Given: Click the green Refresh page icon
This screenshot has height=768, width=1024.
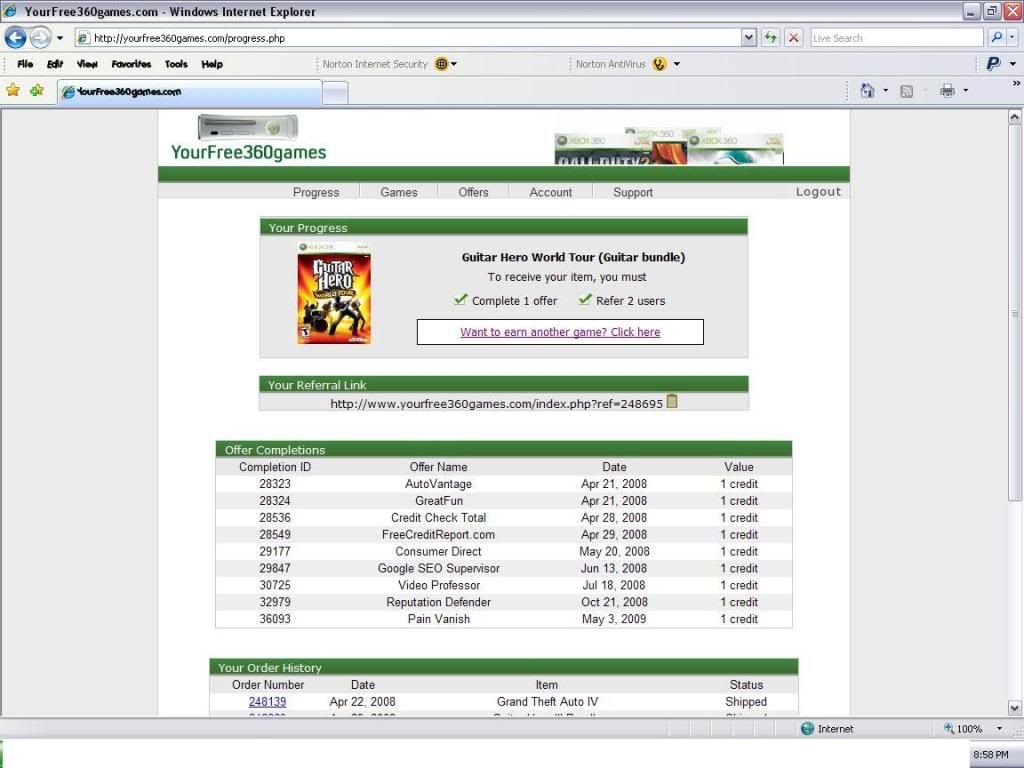Looking at the screenshot, I should click(x=771, y=38).
